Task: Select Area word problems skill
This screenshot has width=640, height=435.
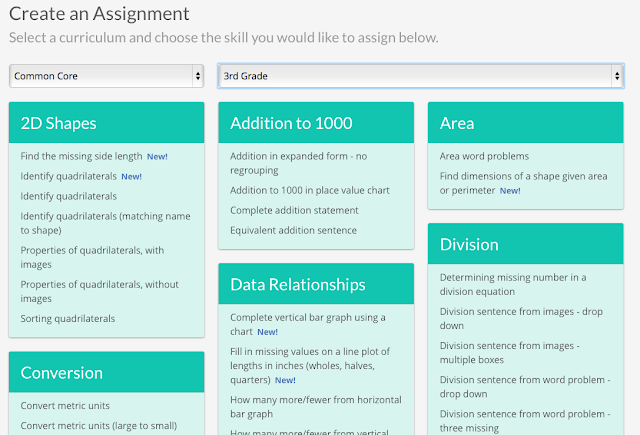Action: (x=484, y=156)
